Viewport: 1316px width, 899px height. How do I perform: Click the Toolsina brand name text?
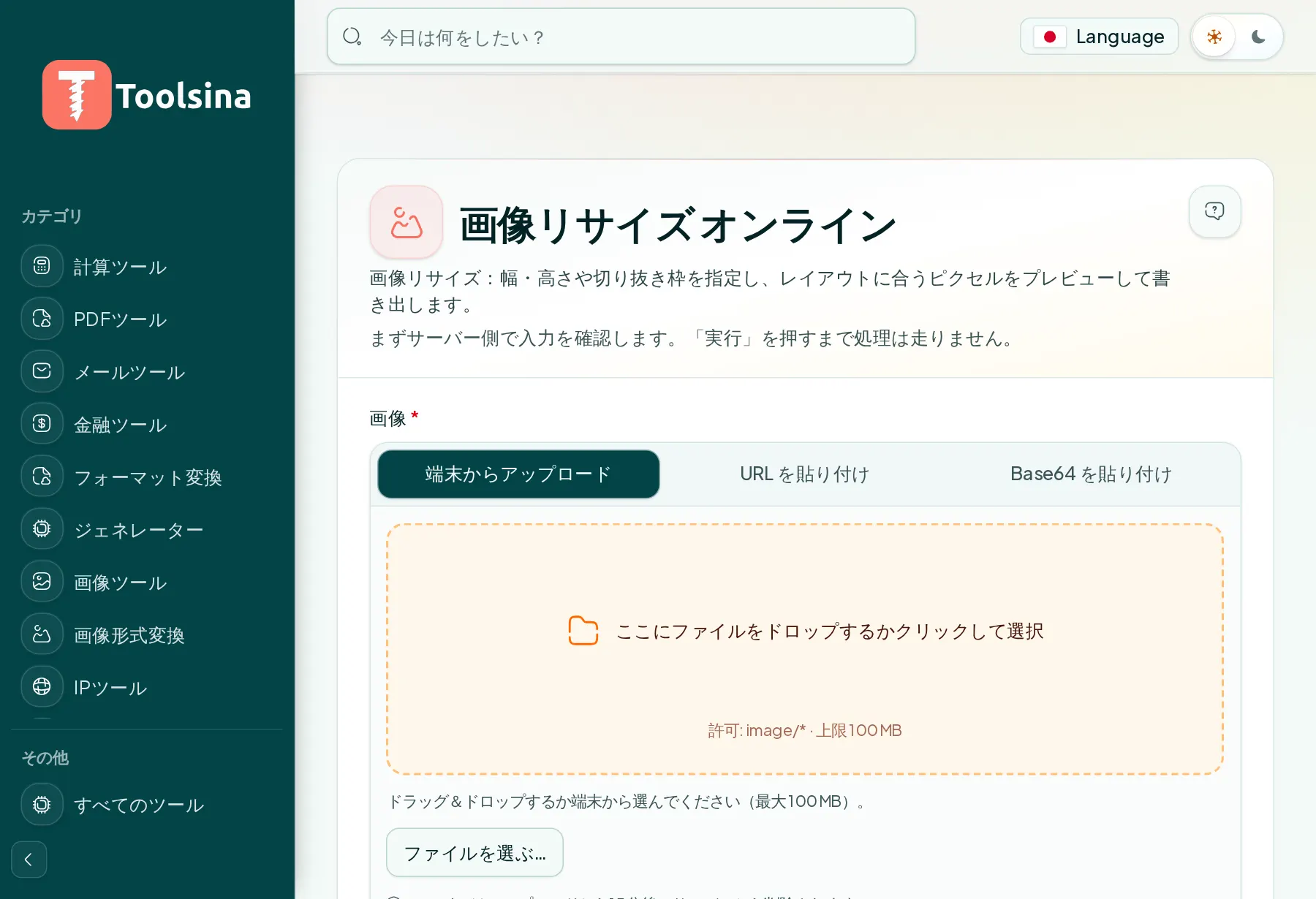point(184,96)
